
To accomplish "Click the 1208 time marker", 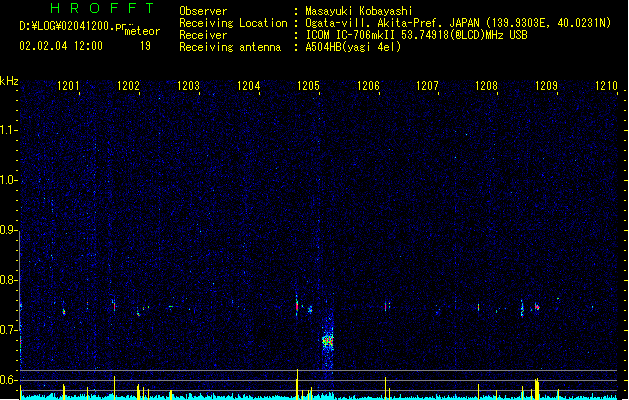I will click(x=486, y=85).
